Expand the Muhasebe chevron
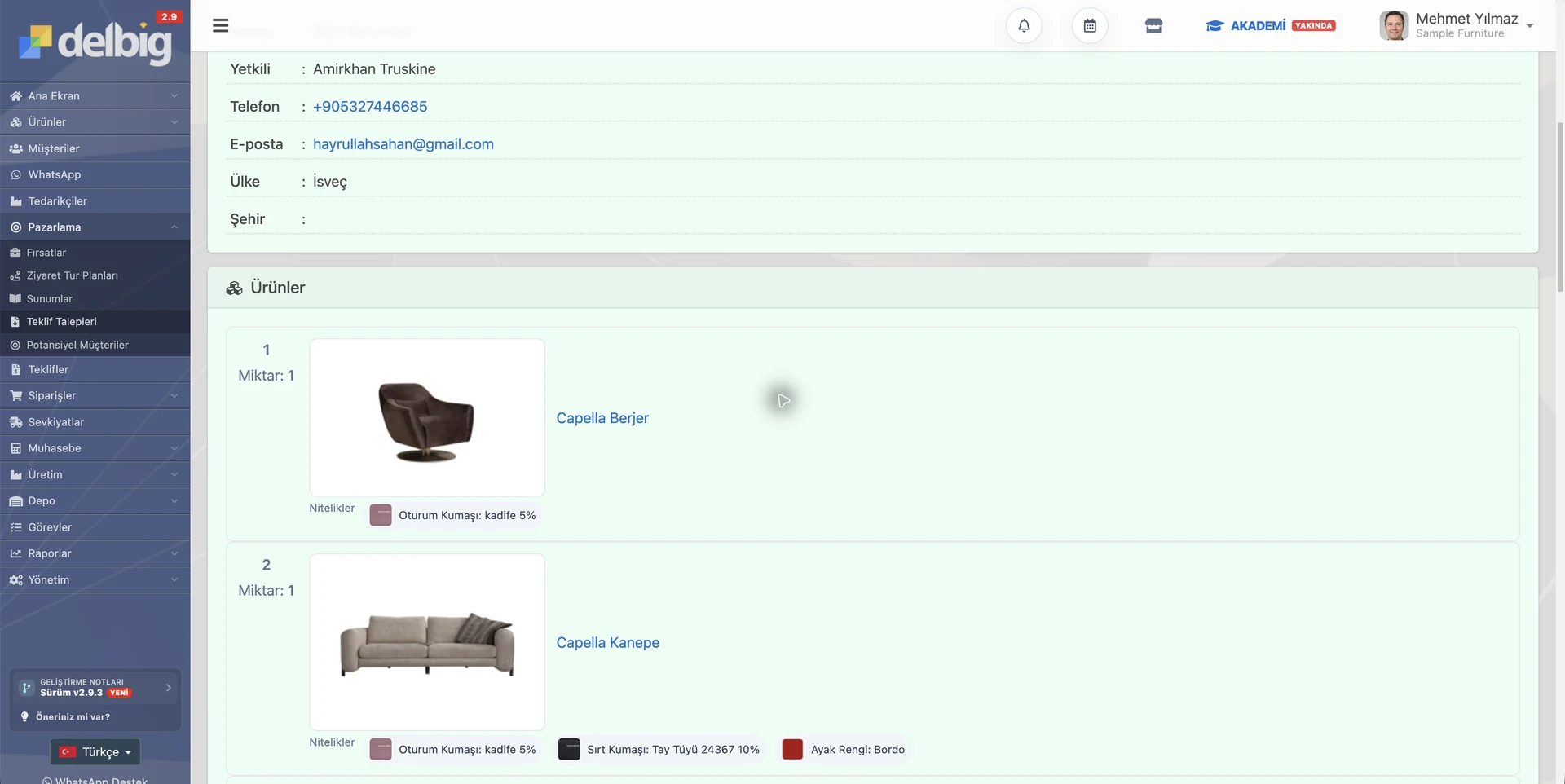The image size is (1565, 784). (174, 448)
